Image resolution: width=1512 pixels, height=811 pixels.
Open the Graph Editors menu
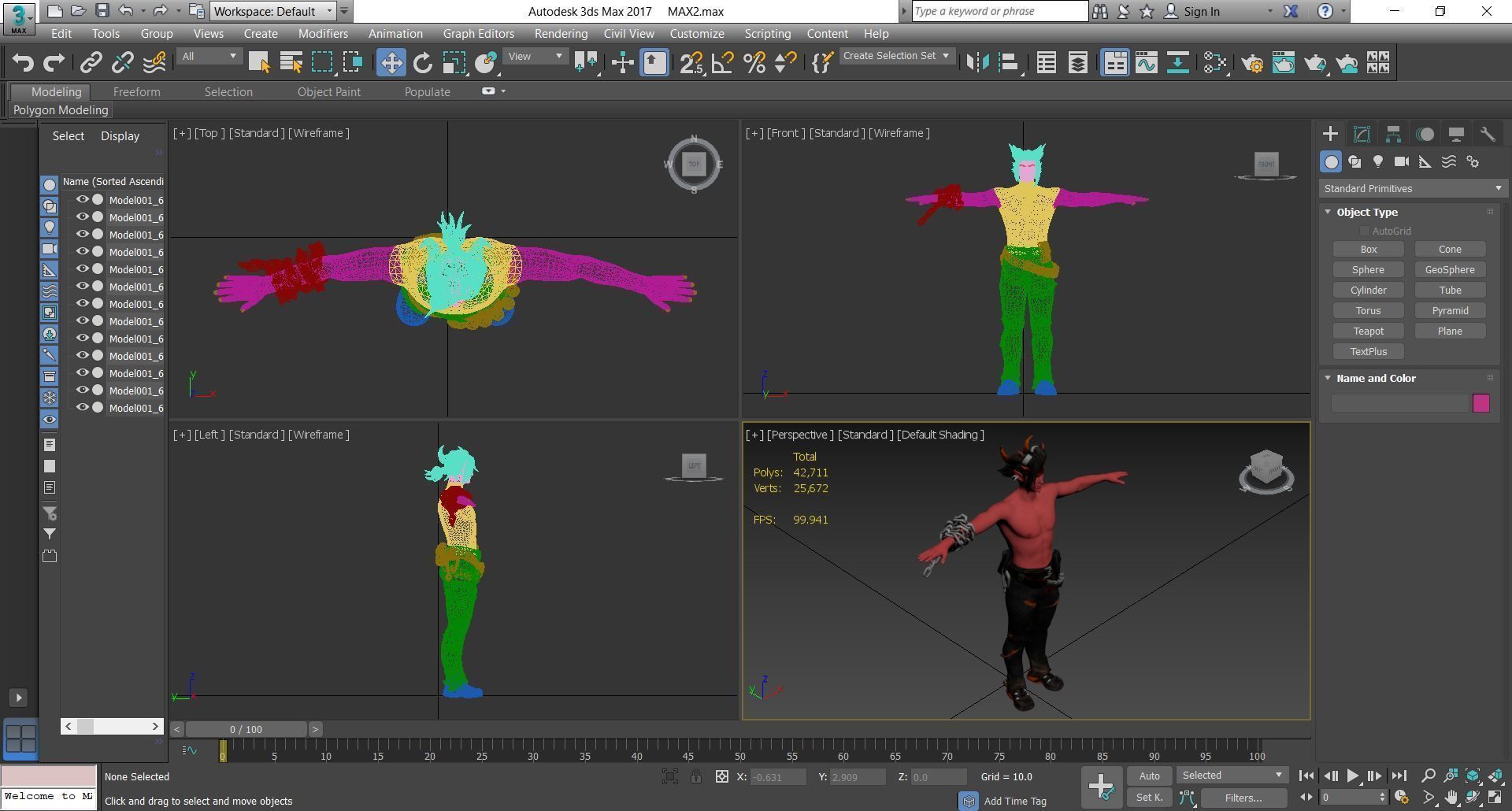pos(478,34)
